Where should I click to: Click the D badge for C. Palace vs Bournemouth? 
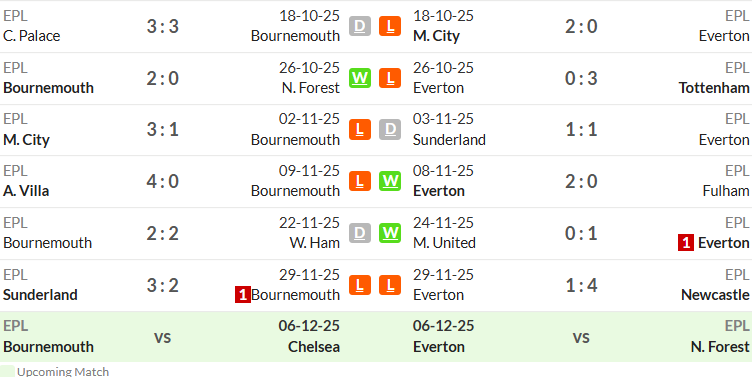(x=360, y=26)
